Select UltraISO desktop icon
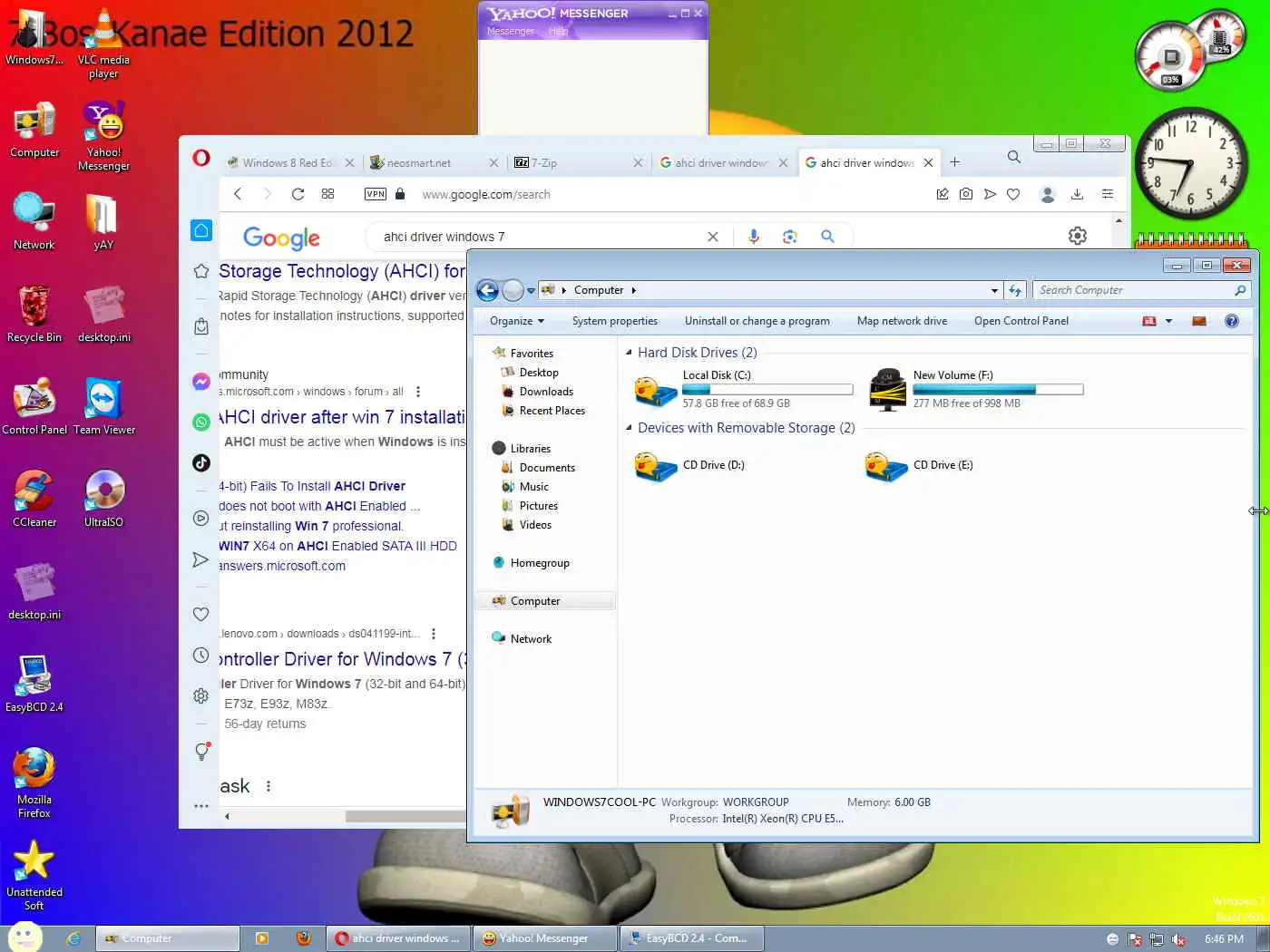 click(103, 499)
